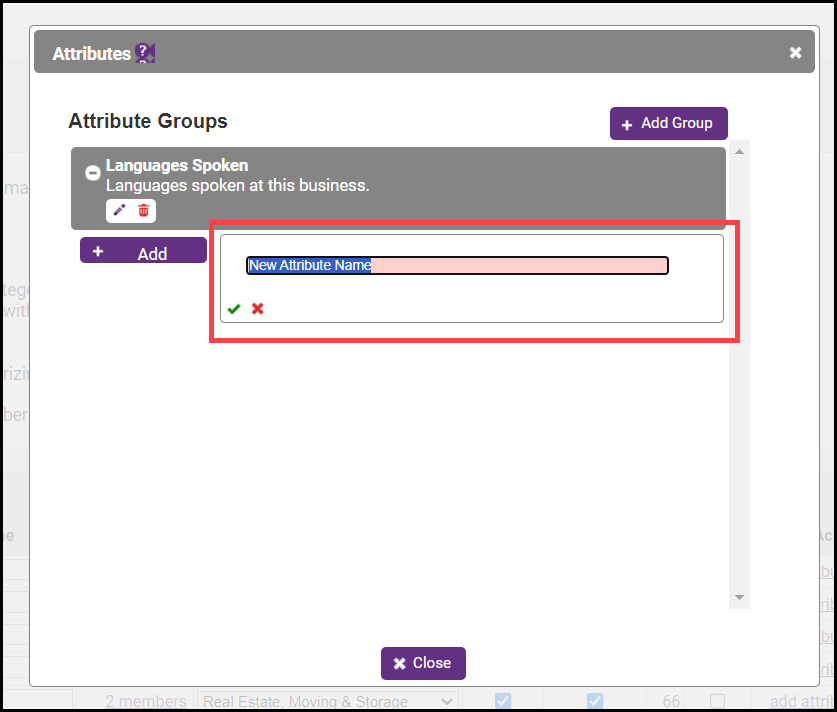Click the help icon beside Attributes title
The height and width of the screenshot is (712, 837).
[x=145, y=53]
